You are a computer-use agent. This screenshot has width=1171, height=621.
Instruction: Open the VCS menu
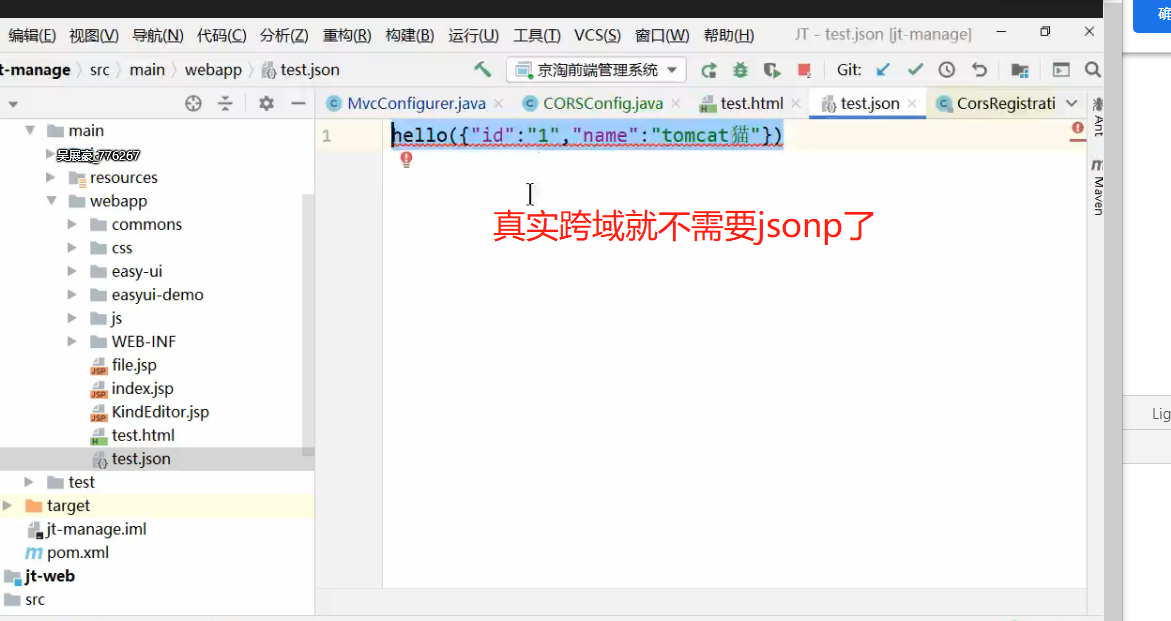pos(597,35)
